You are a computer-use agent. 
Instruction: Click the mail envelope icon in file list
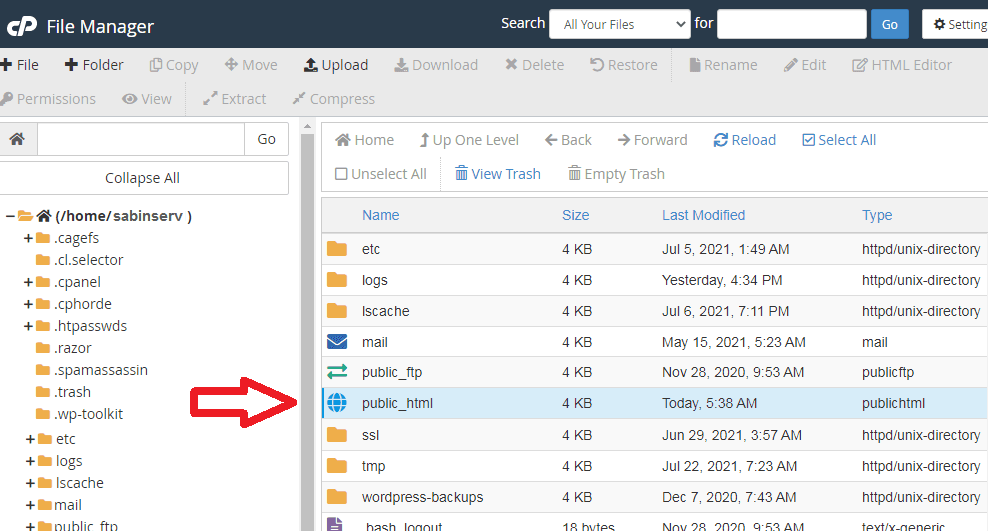(x=337, y=342)
